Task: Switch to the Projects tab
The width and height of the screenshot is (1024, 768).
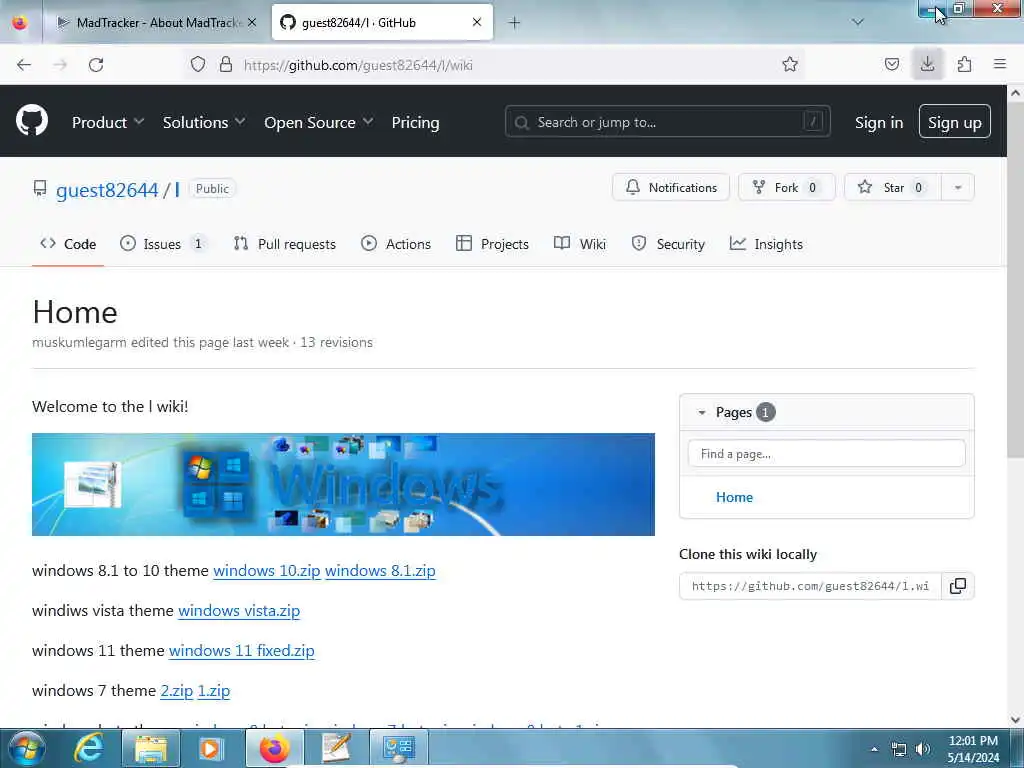Action: coord(492,244)
